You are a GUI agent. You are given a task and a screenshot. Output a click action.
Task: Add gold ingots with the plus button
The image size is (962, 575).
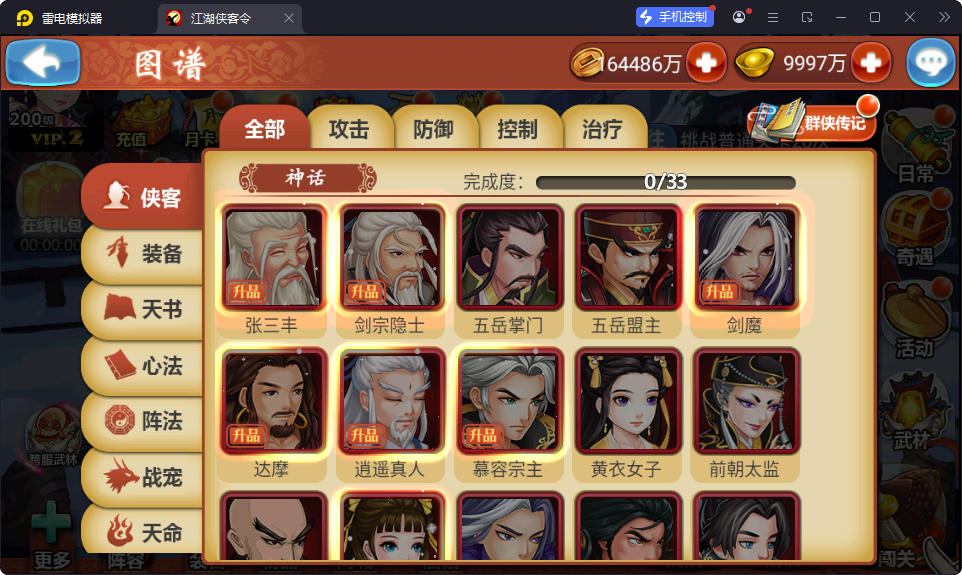[x=871, y=63]
